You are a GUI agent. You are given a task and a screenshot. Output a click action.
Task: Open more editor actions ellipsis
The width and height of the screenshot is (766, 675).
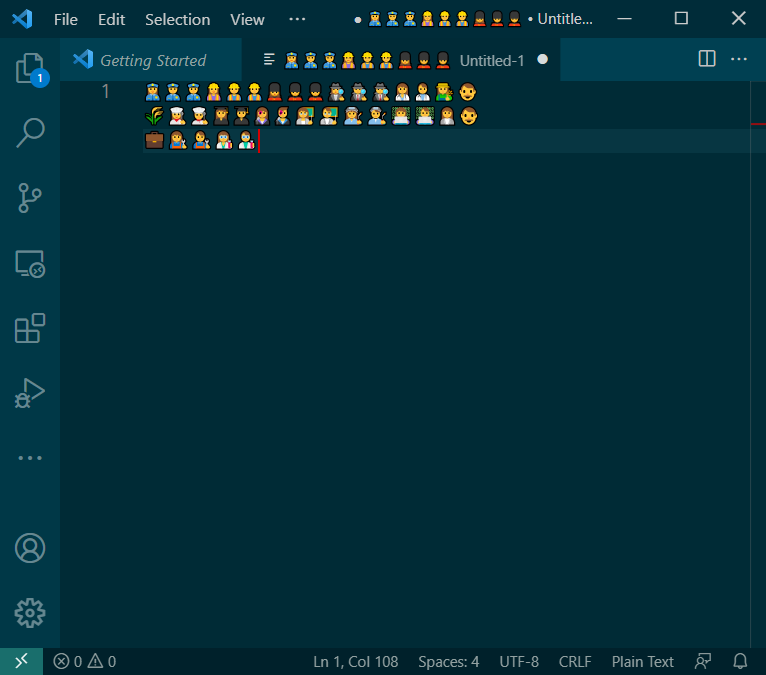pos(739,59)
